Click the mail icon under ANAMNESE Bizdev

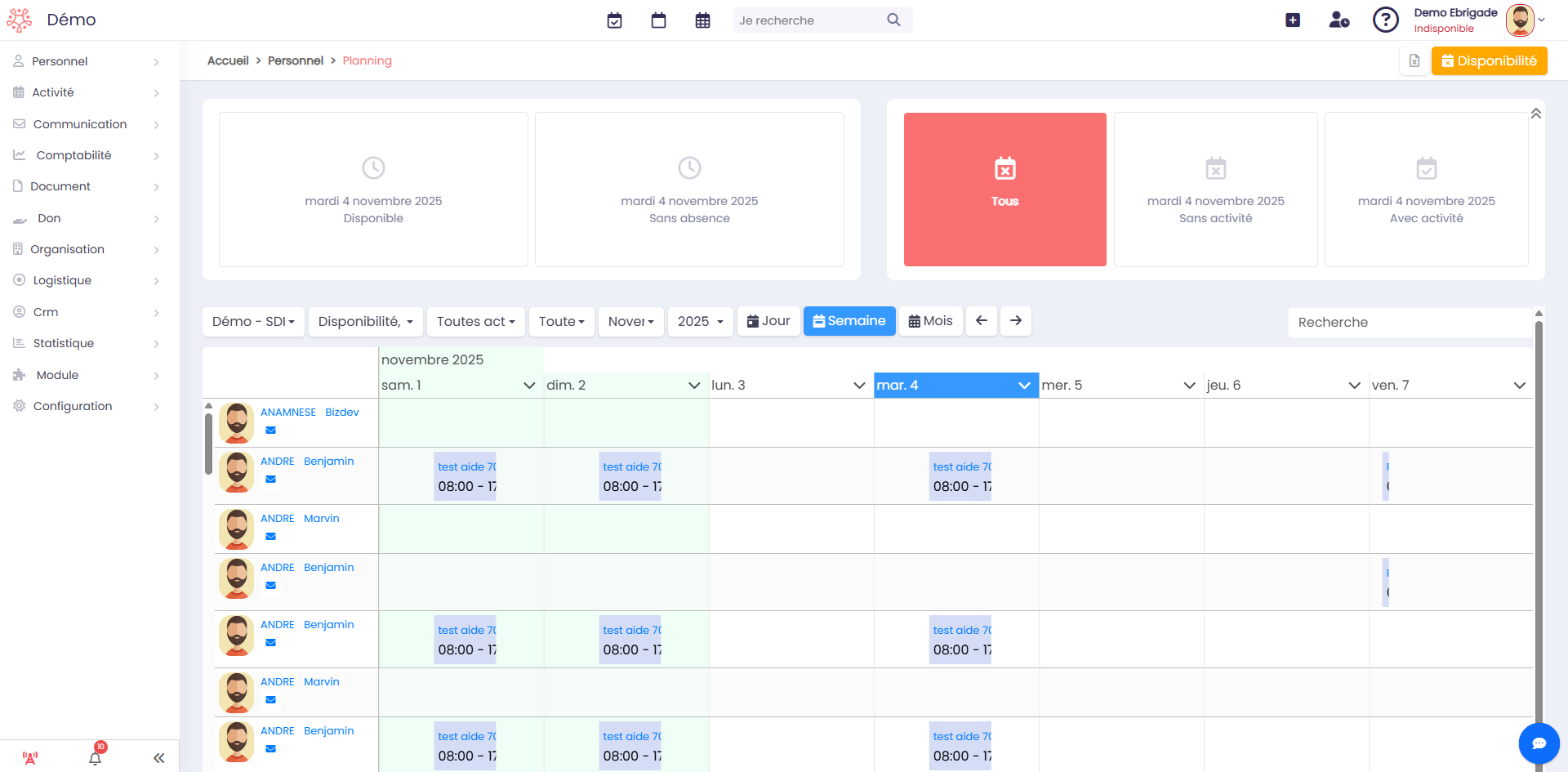coord(270,431)
